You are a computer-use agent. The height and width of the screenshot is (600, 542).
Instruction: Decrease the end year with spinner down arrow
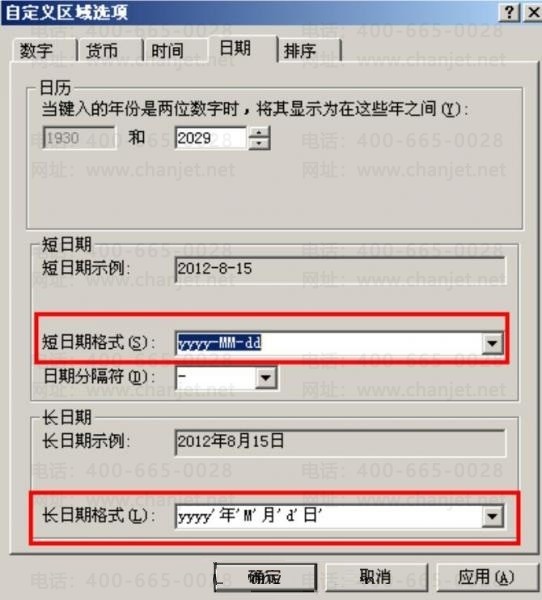259,143
